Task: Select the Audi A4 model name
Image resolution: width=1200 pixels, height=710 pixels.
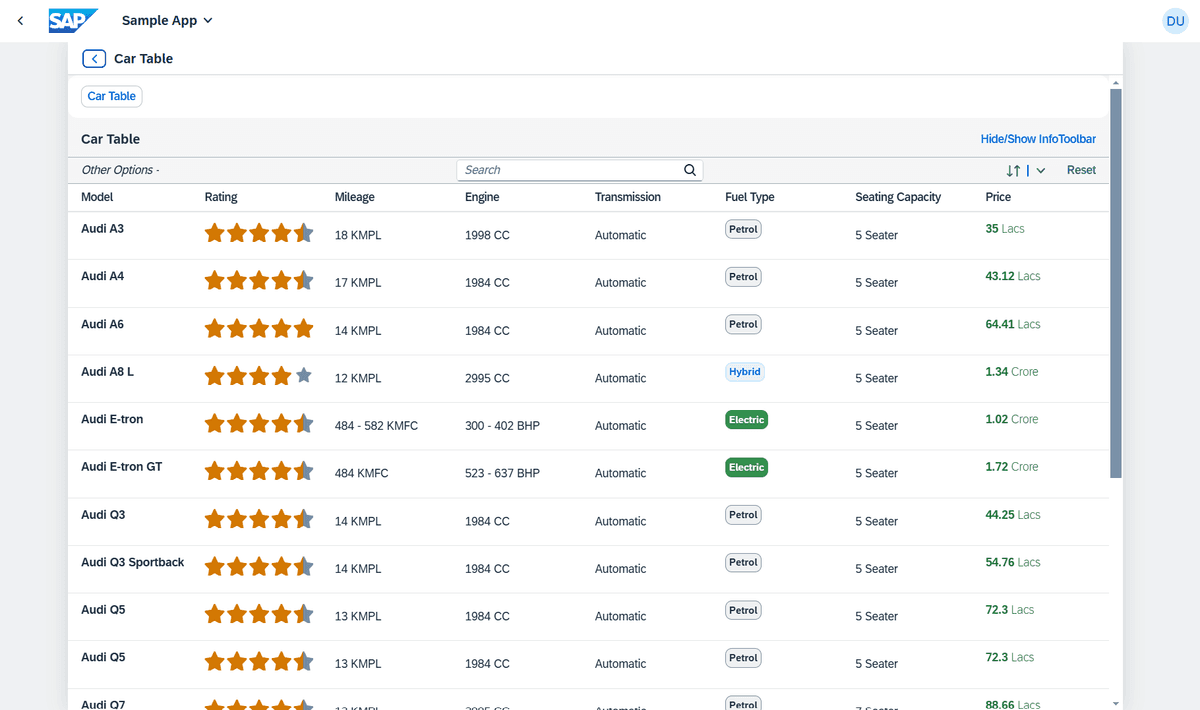Action: pos(102,276)
